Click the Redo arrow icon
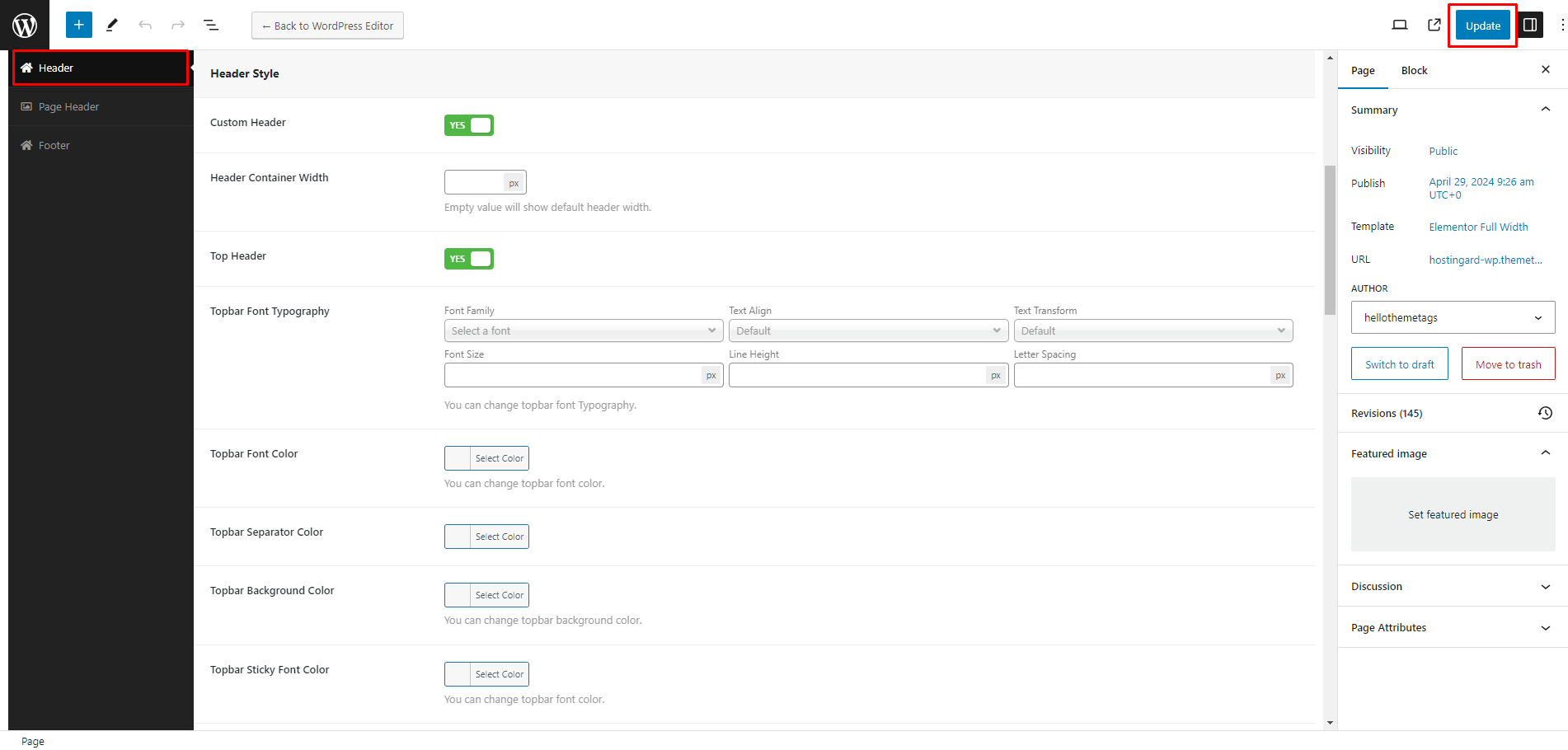 (x=178, y=25)
